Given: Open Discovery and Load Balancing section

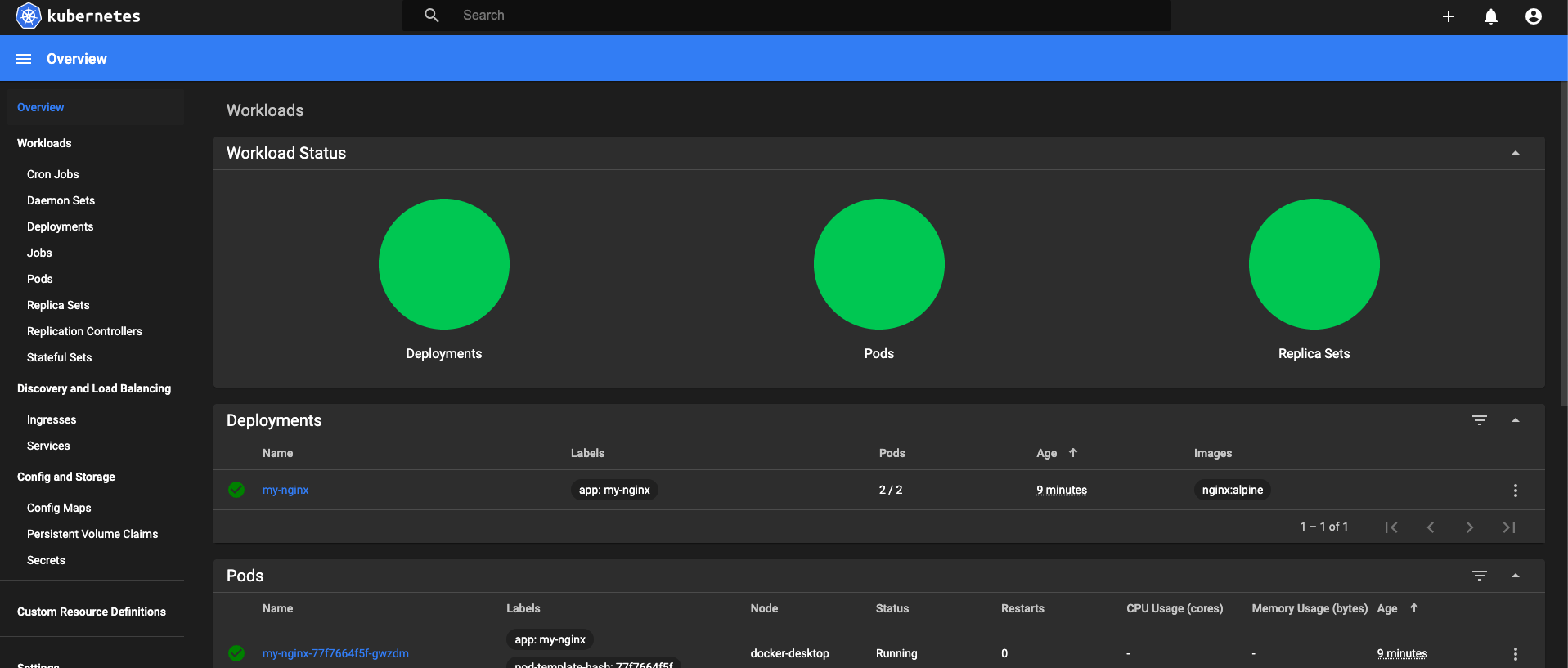Looking at the screenshot, I should 94,388.
